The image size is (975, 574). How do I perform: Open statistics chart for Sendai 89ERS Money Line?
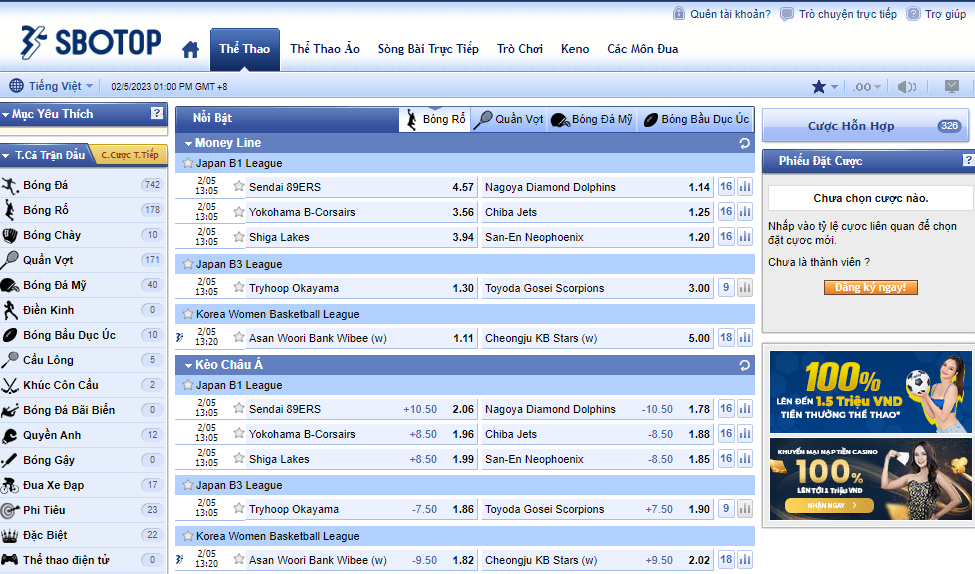click(x=745, y=187)
